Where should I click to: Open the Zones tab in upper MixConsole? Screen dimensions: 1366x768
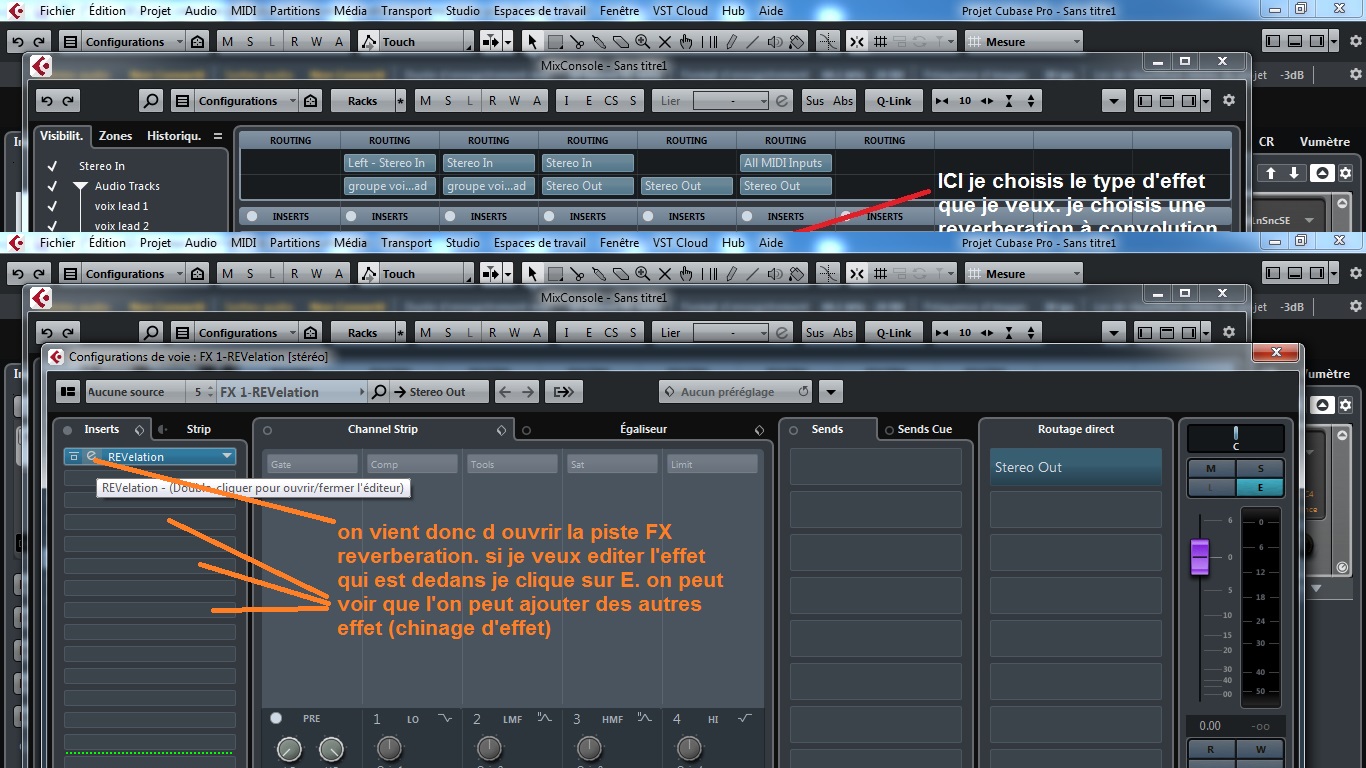115,136
